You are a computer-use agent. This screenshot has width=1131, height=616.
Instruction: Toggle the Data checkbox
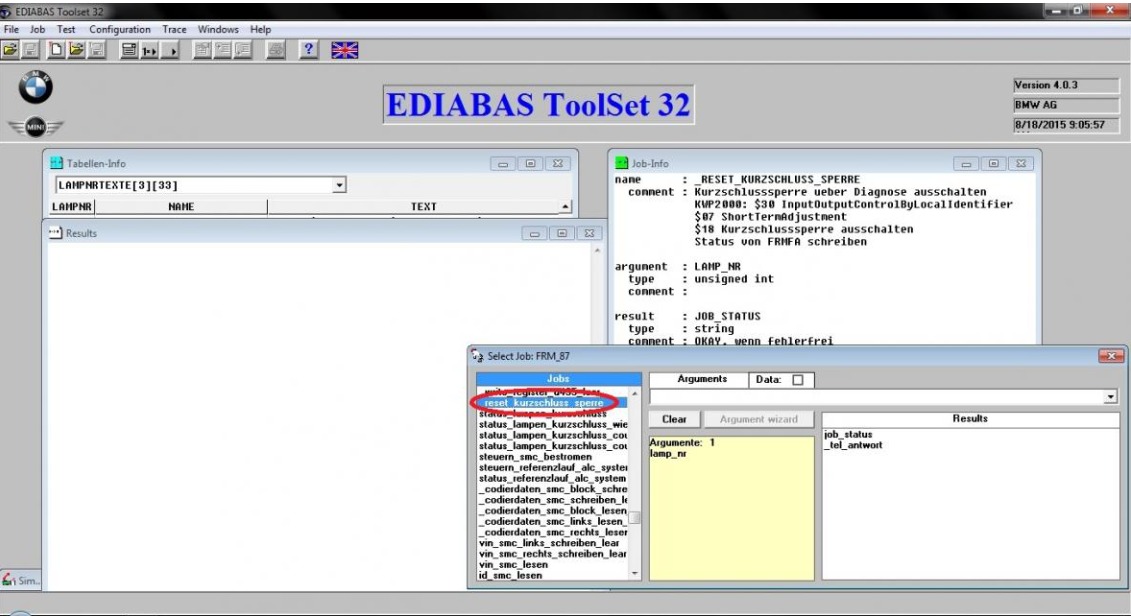tap(796, 380)
